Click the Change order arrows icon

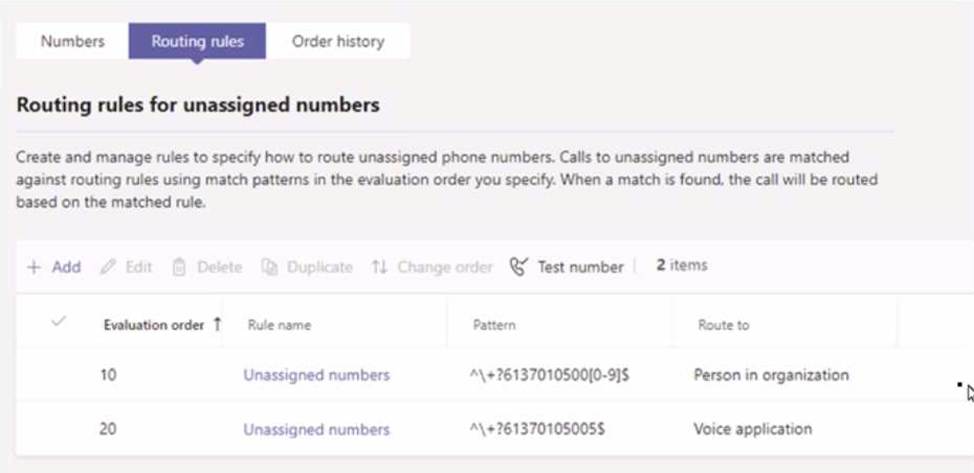(379, 267)
